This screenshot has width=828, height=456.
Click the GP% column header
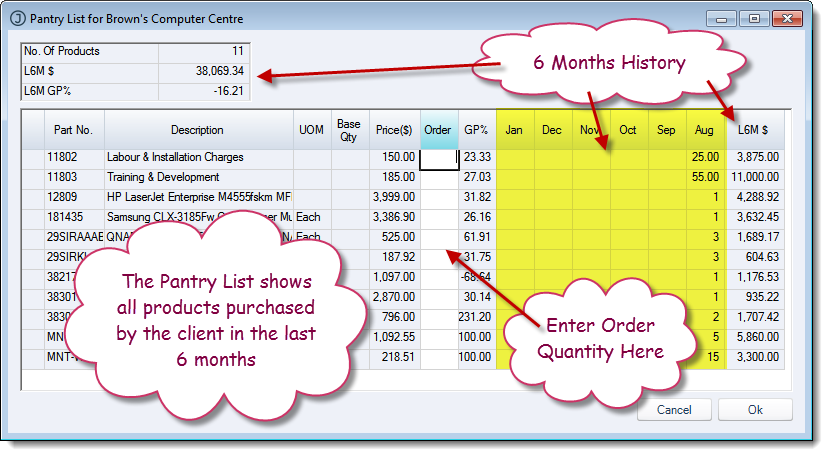click(477, 130)
